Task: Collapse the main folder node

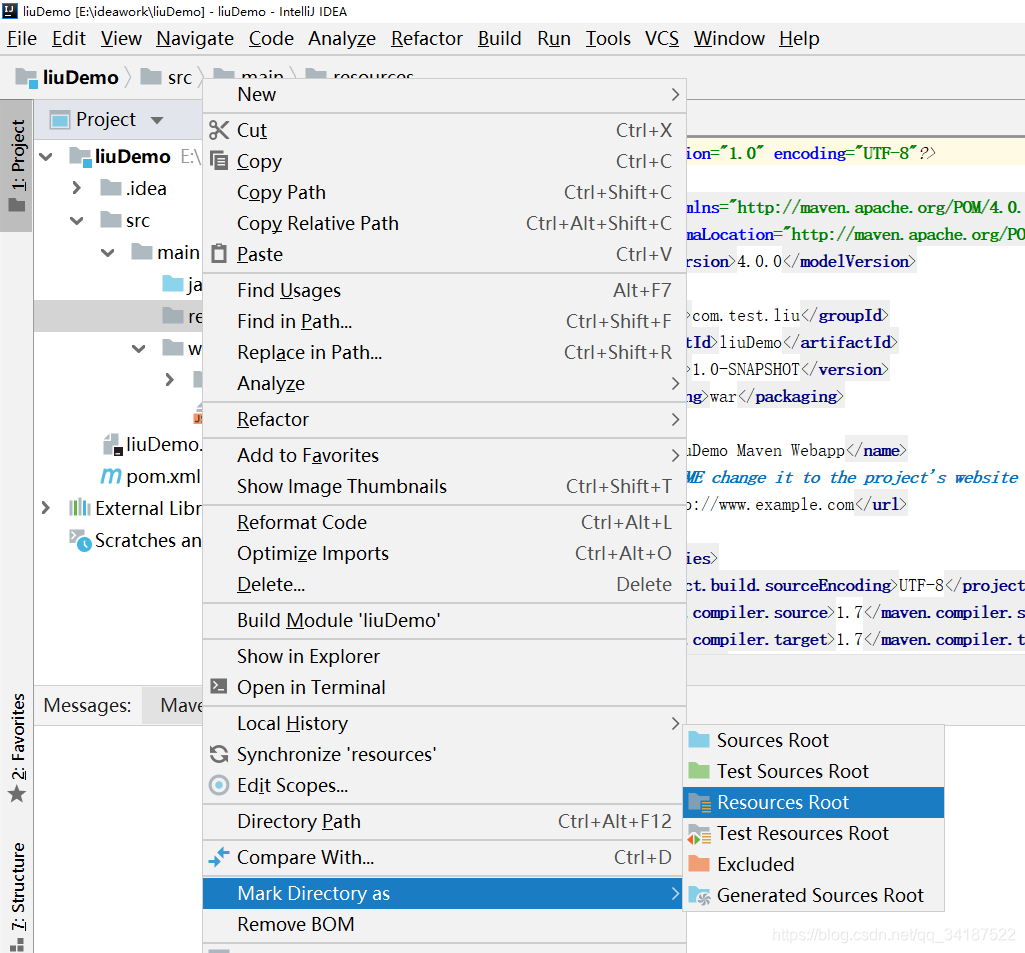Action: [108, 252]
